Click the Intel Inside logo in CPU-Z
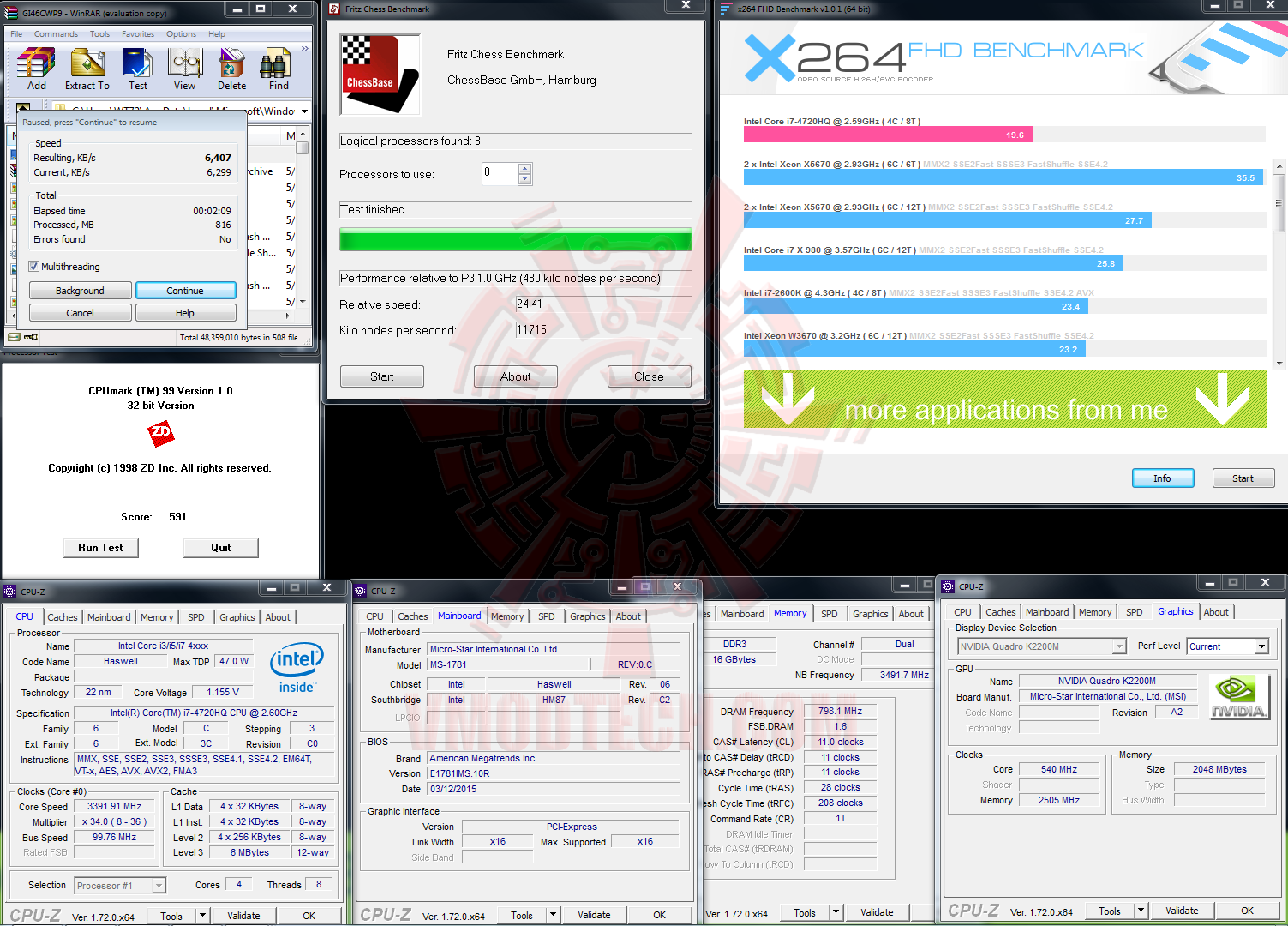 point(297,668)
